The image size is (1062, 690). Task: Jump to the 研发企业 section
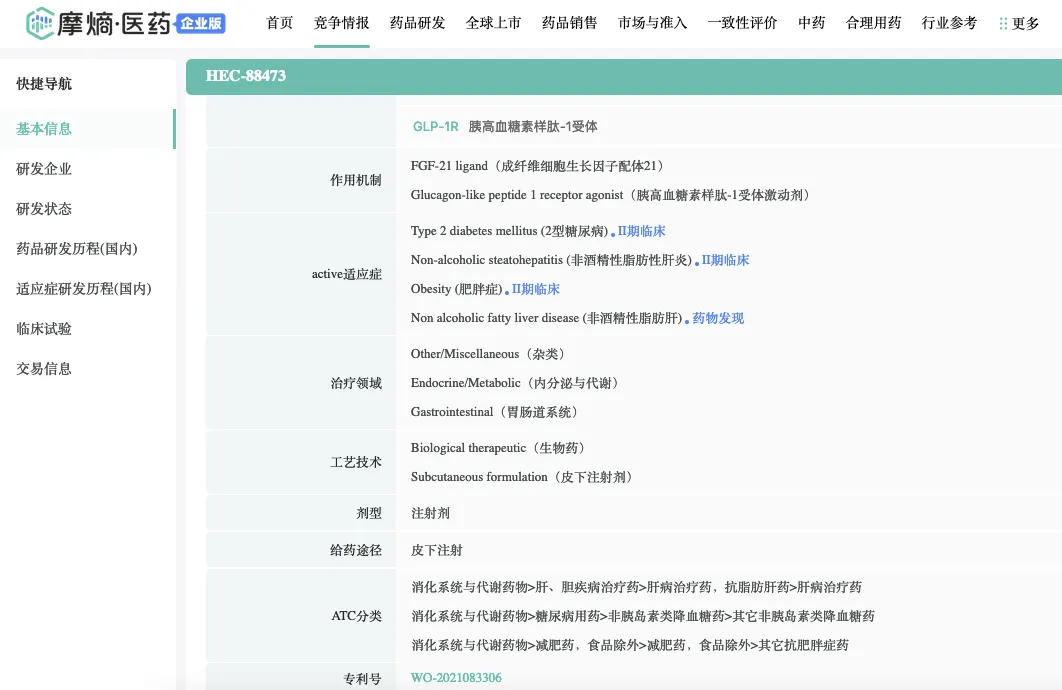pos(44,169)
